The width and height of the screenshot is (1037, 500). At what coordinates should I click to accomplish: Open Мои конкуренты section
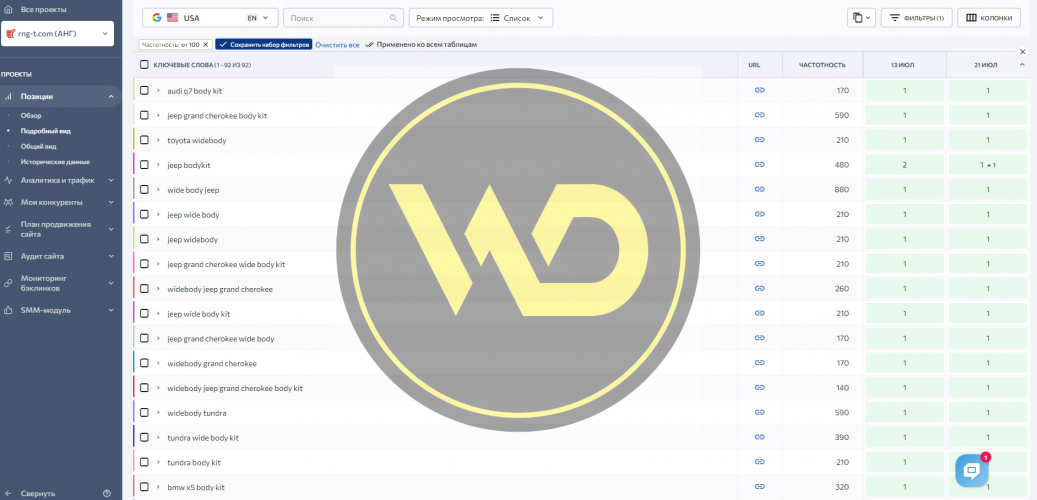[52, 202]
